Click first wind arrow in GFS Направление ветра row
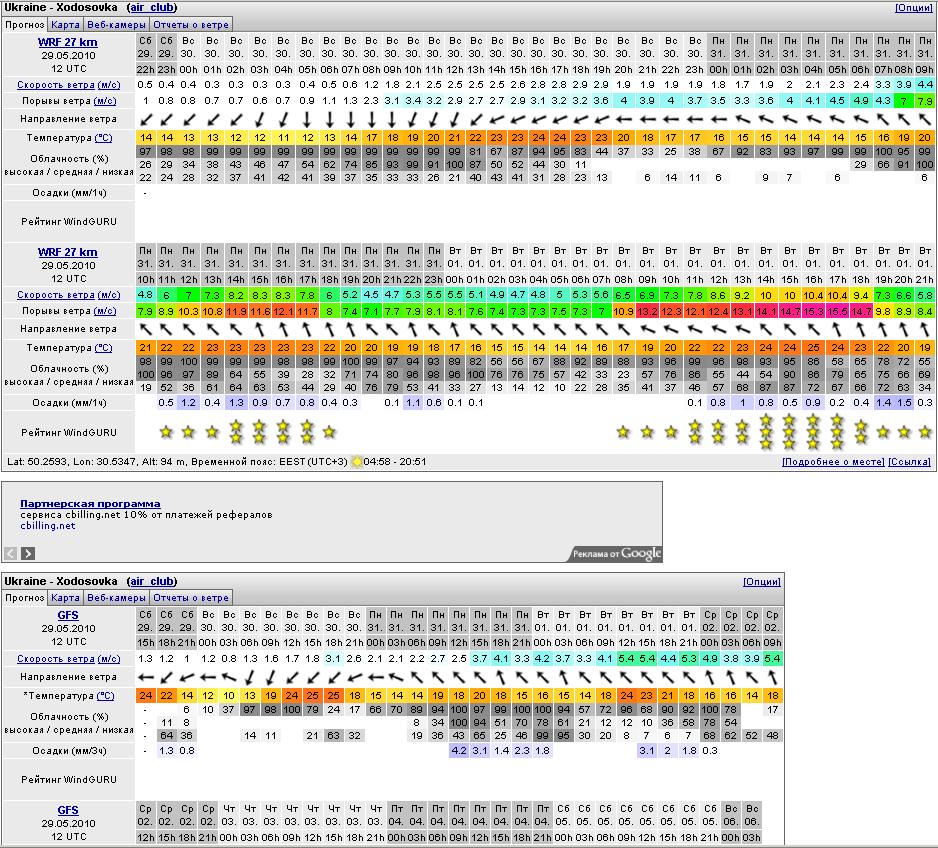The image size is (938, 848). (146, 677)
